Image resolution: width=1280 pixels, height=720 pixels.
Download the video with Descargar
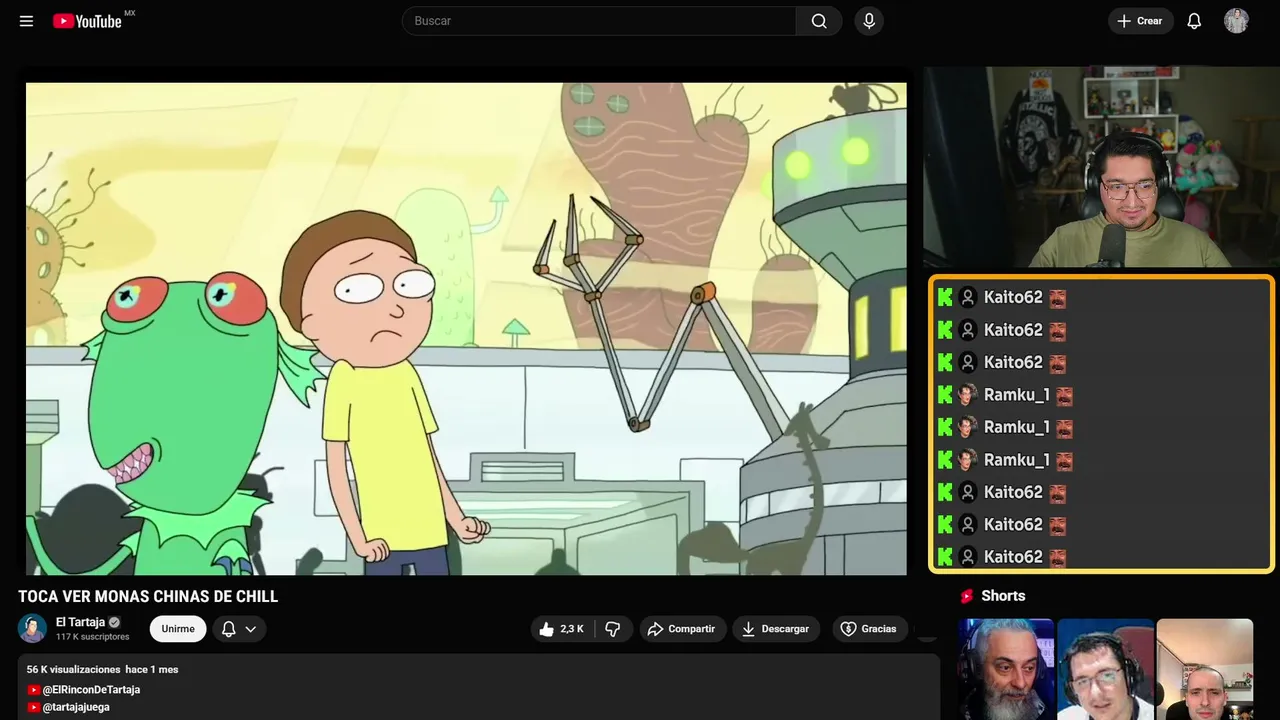click(x=776, y=629)
